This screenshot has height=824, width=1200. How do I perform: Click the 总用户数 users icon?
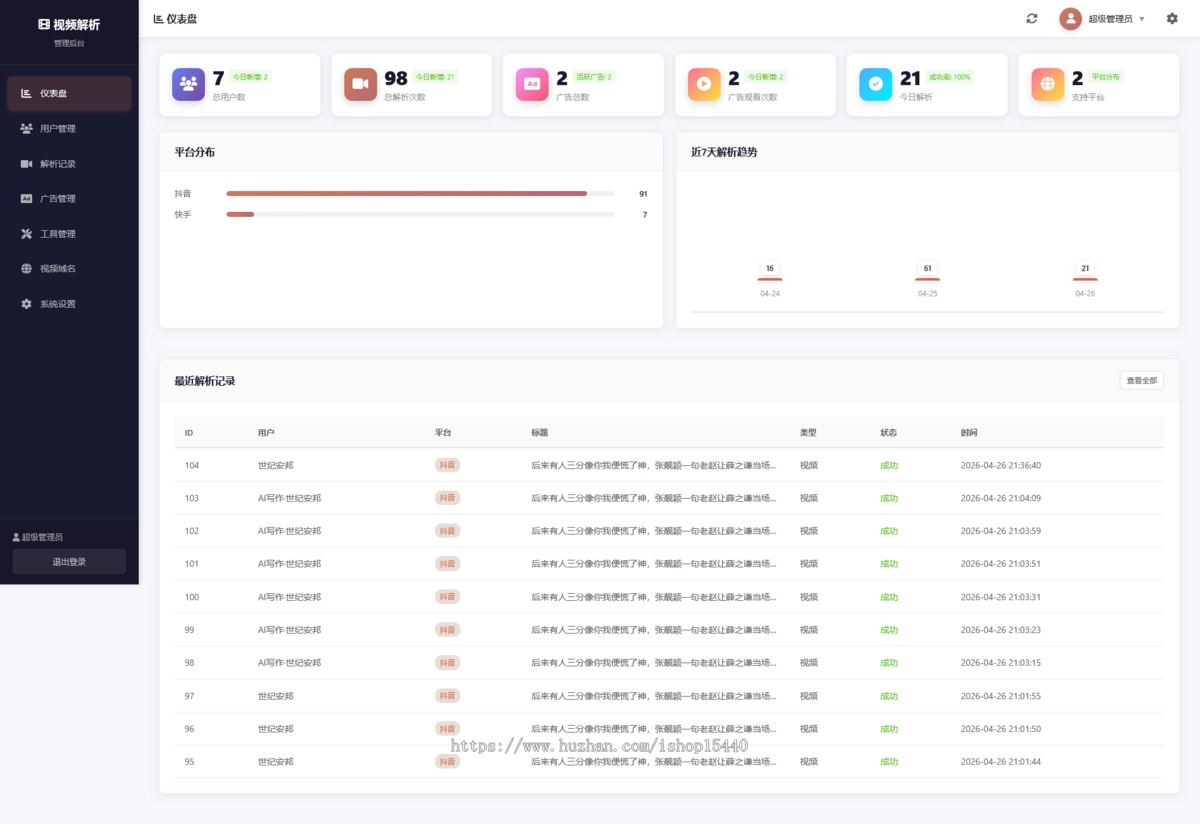click(x=188, y=84)
